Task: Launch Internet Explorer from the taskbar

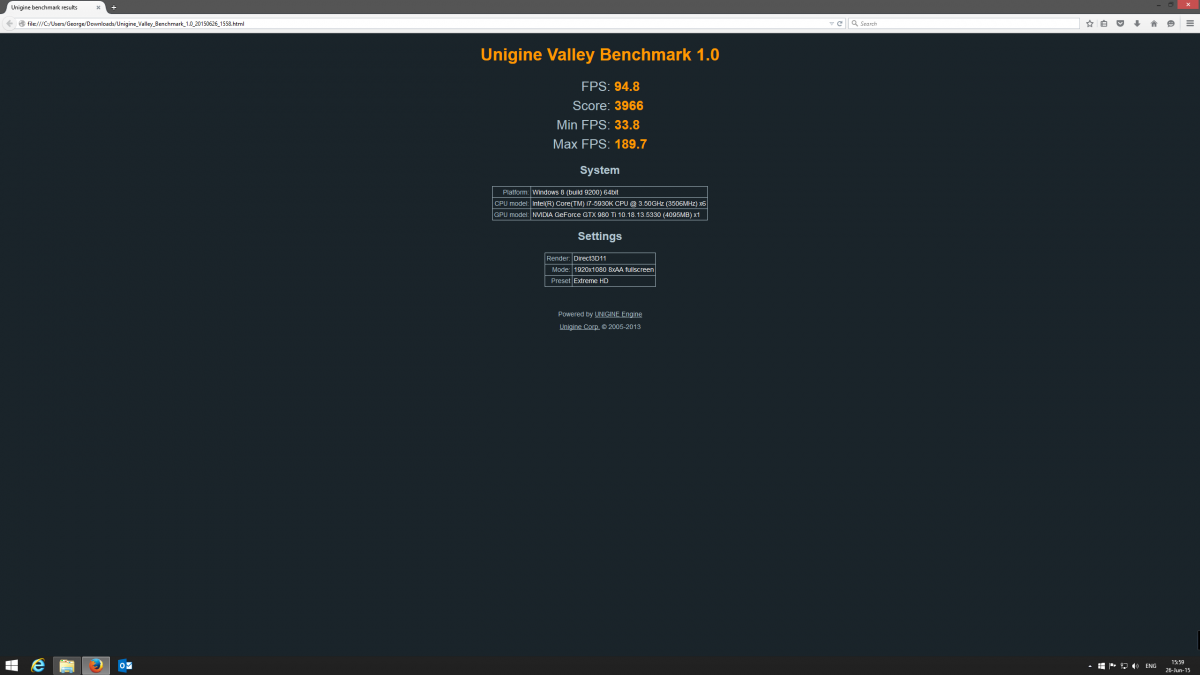Action: [39, 665]
